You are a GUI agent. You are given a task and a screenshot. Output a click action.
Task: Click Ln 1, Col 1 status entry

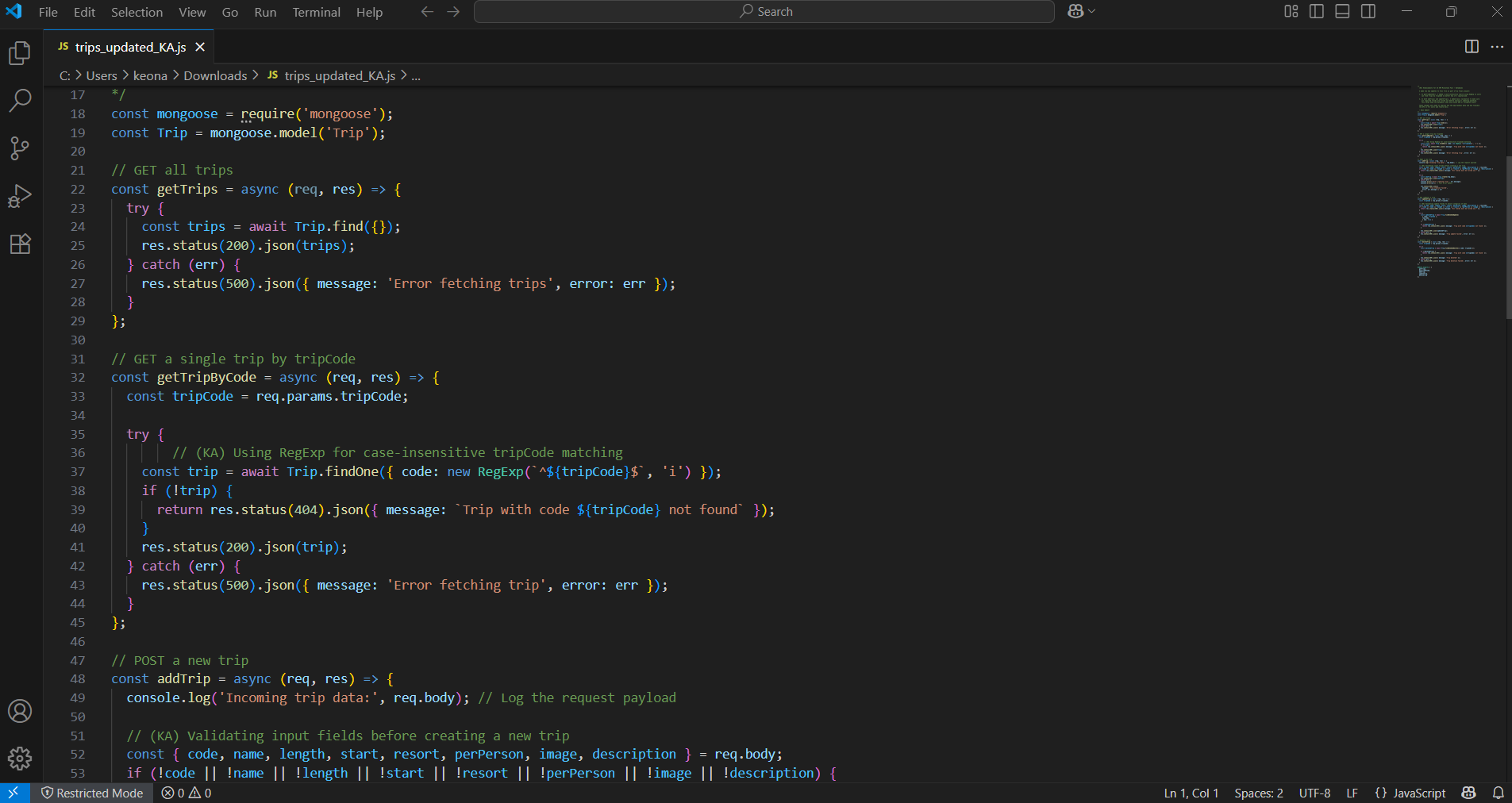[1191, 793]
